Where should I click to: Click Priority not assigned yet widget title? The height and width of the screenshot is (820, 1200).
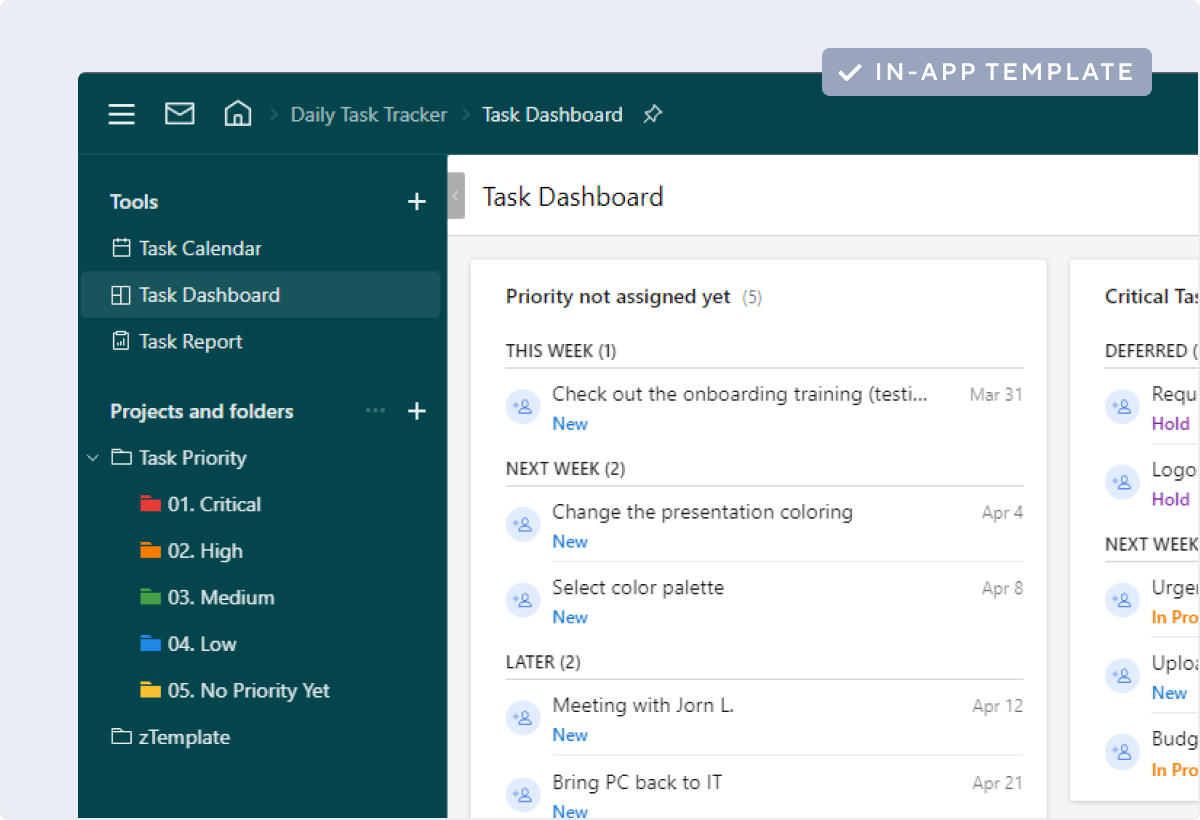618,297
